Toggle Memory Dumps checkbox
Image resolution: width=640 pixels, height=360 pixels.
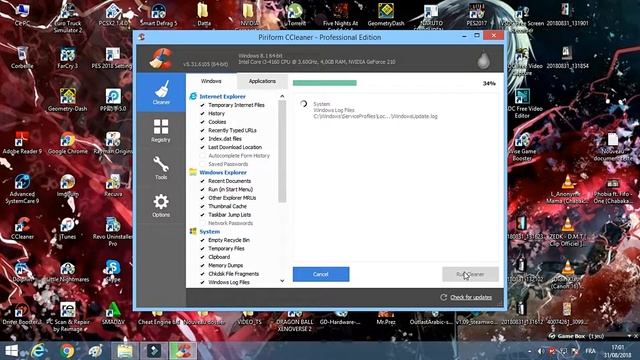(202, 265)
